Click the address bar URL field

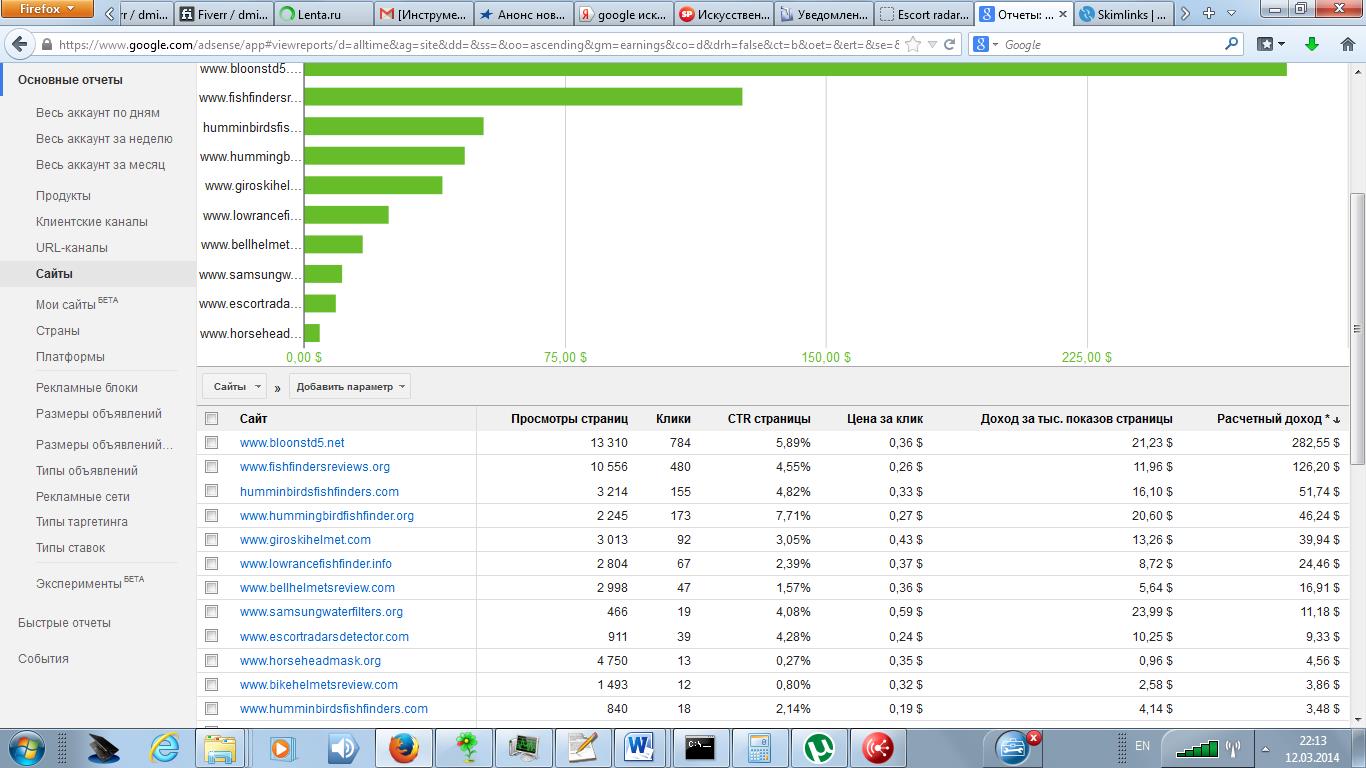click(478, 44)
